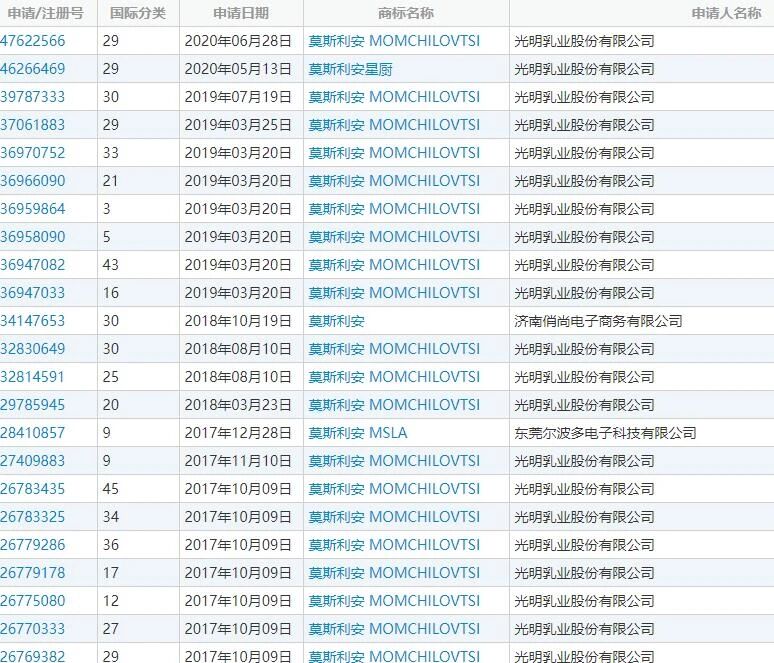Open registration number 36970752 link
The image size is (774, 663).
point(33,153)
